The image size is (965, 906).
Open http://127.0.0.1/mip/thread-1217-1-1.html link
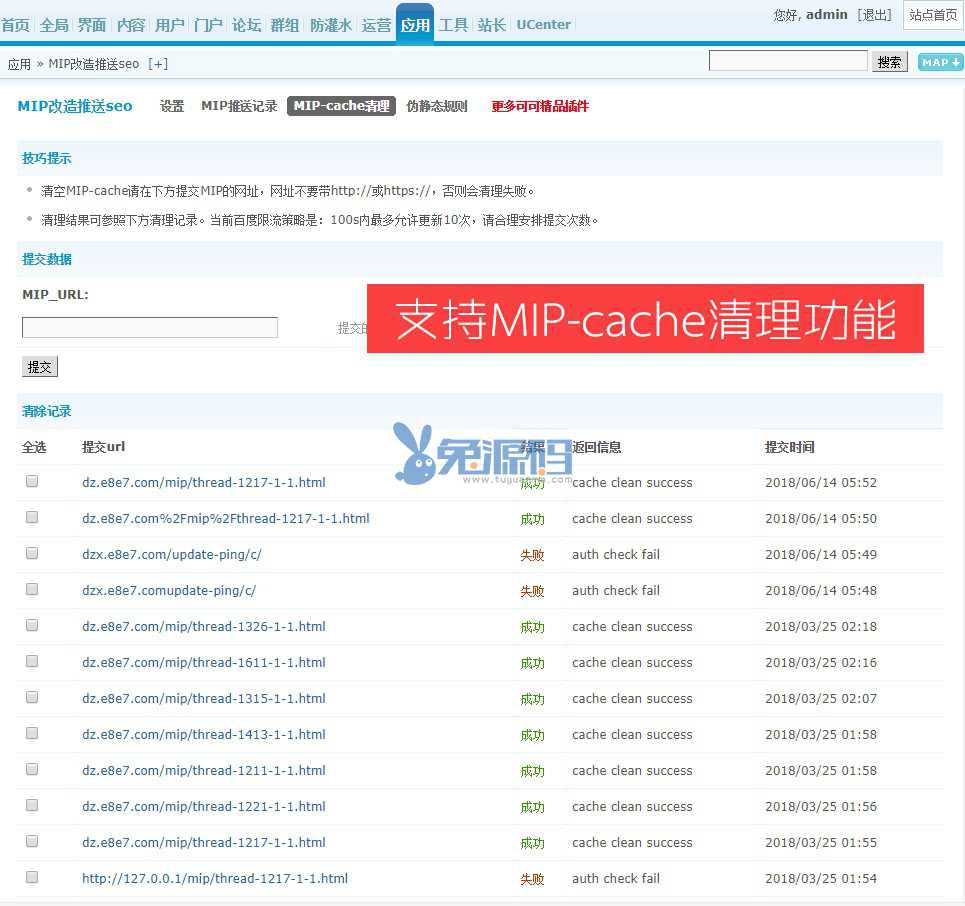coord(215,879)
